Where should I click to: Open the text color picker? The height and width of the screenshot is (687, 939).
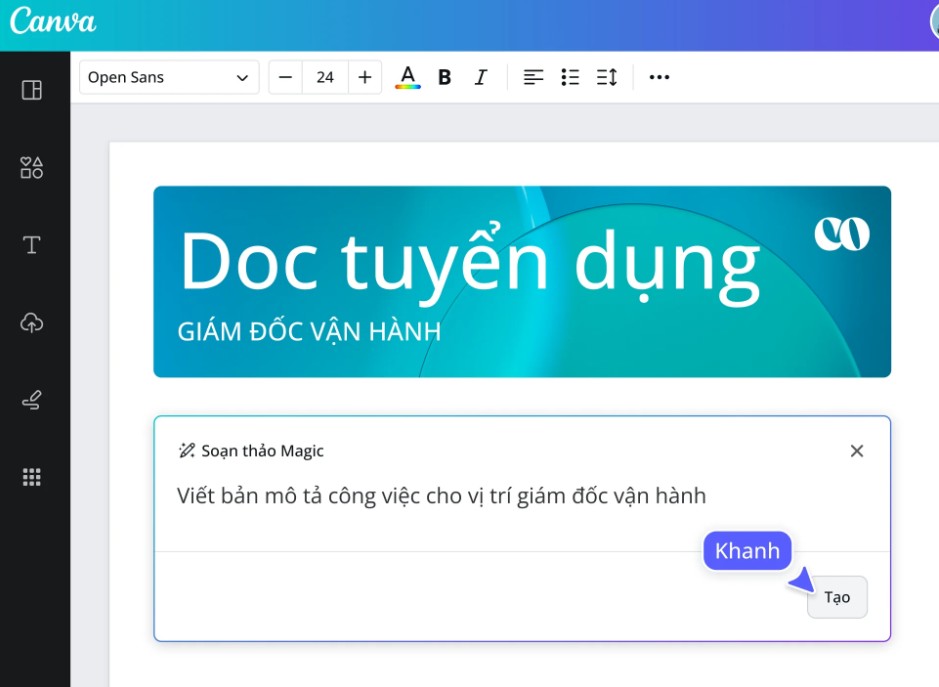tap(408, 77)
